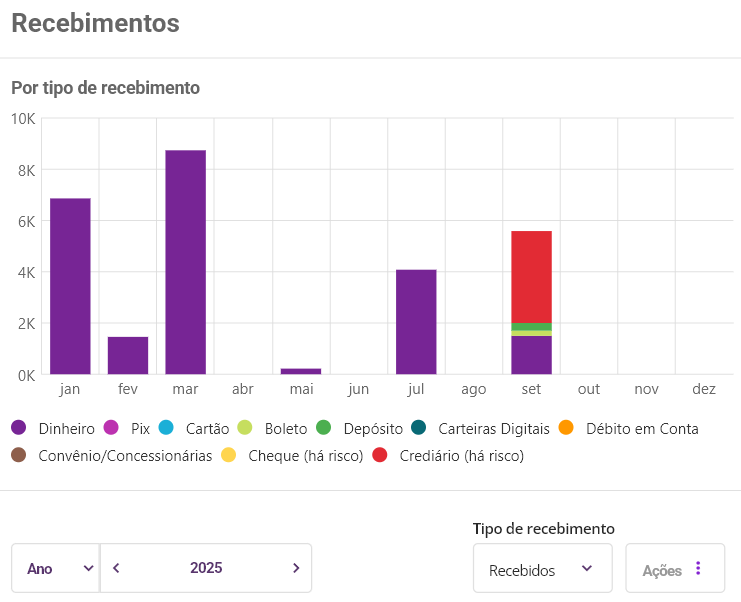The width and height of the screenshot is (741, 602).
Task: Click the next year arrow
Action: tap(296, 568)
